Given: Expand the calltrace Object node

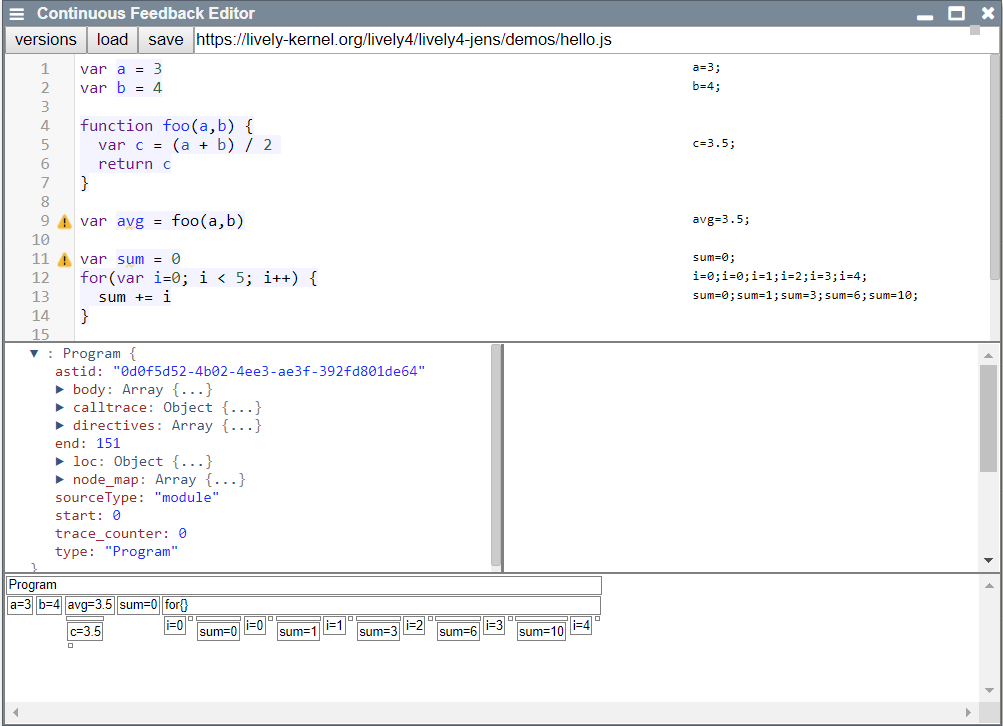Looking at the screenshot, I should 61,408.
